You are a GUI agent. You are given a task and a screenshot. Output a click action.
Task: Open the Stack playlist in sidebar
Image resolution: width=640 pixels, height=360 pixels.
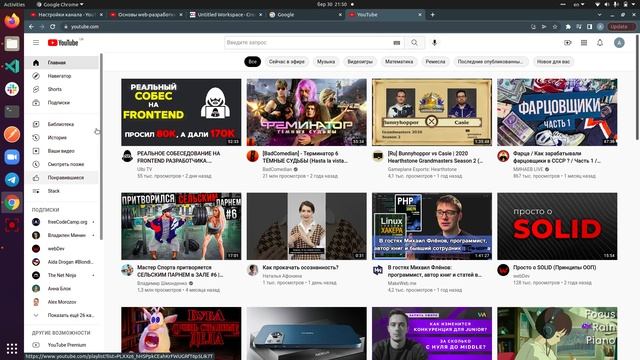coord(61,191)
